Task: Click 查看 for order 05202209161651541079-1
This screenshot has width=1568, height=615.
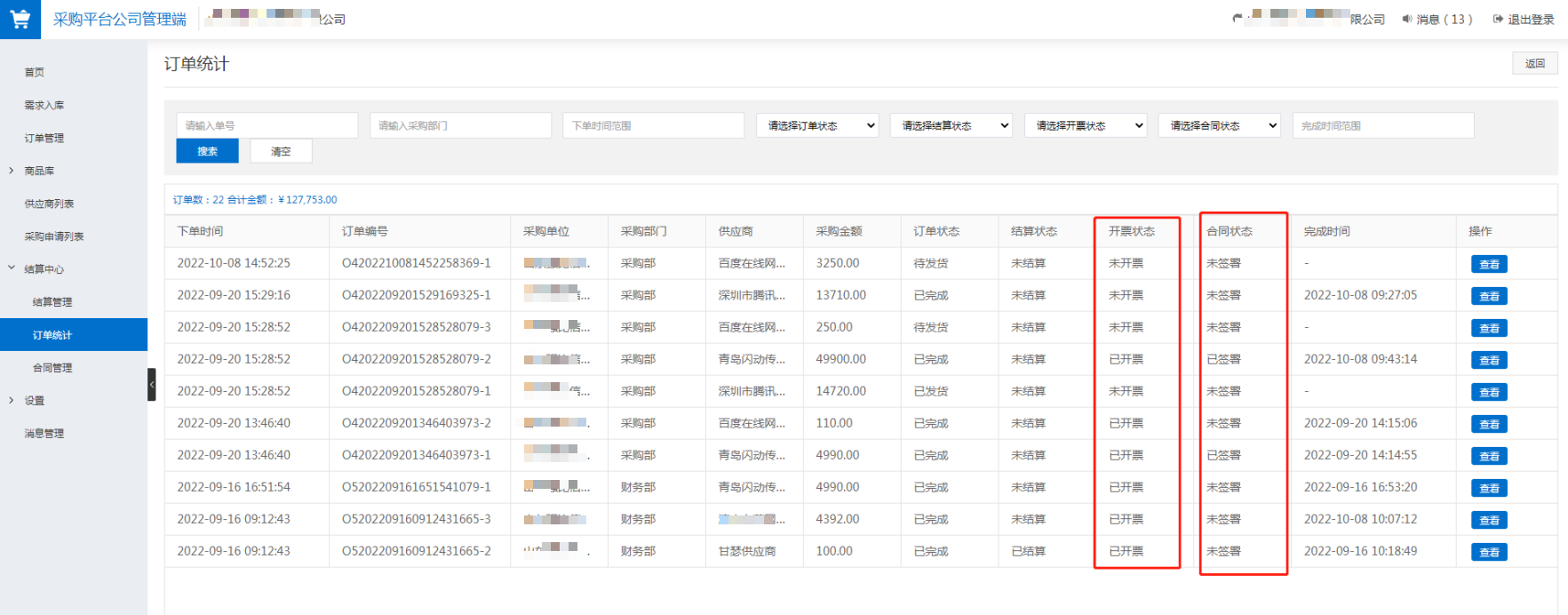Action: pyautogui.click(x=1489, y=488)
